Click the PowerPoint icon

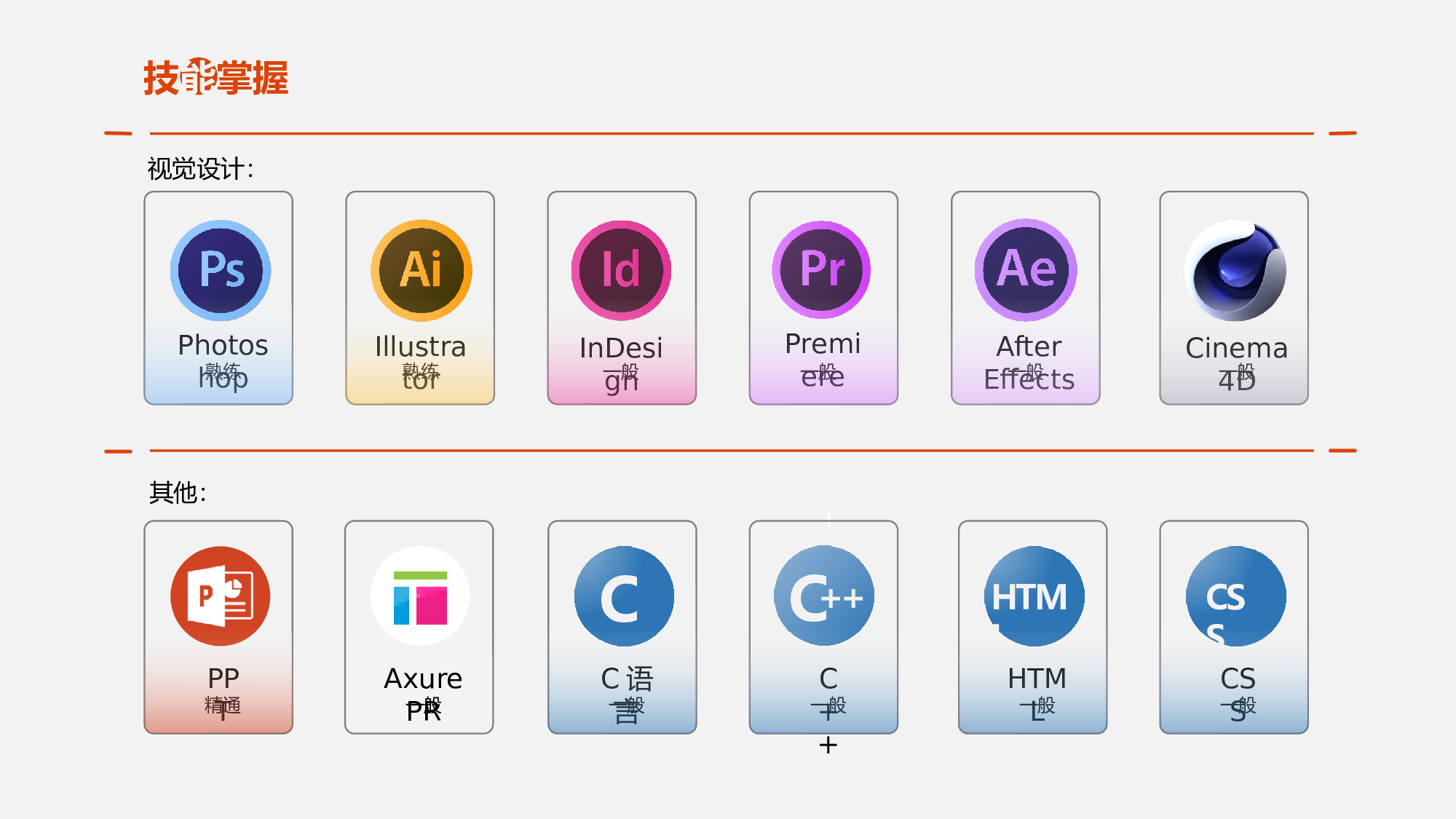coord(221,596)
